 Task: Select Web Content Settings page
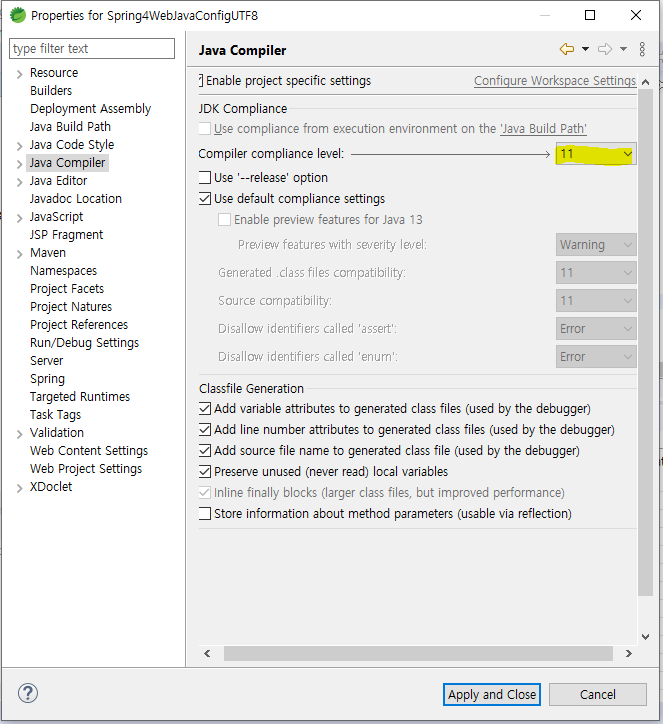point(89,451)
